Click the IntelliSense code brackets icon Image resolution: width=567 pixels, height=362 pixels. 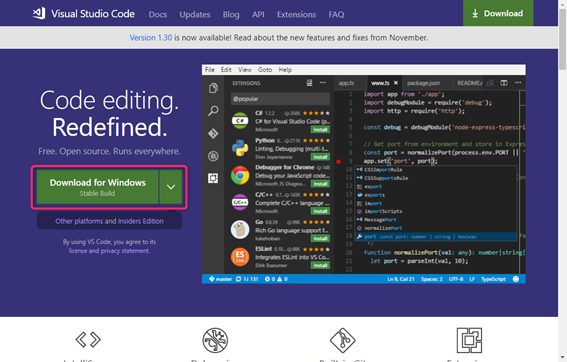point(88,340)
